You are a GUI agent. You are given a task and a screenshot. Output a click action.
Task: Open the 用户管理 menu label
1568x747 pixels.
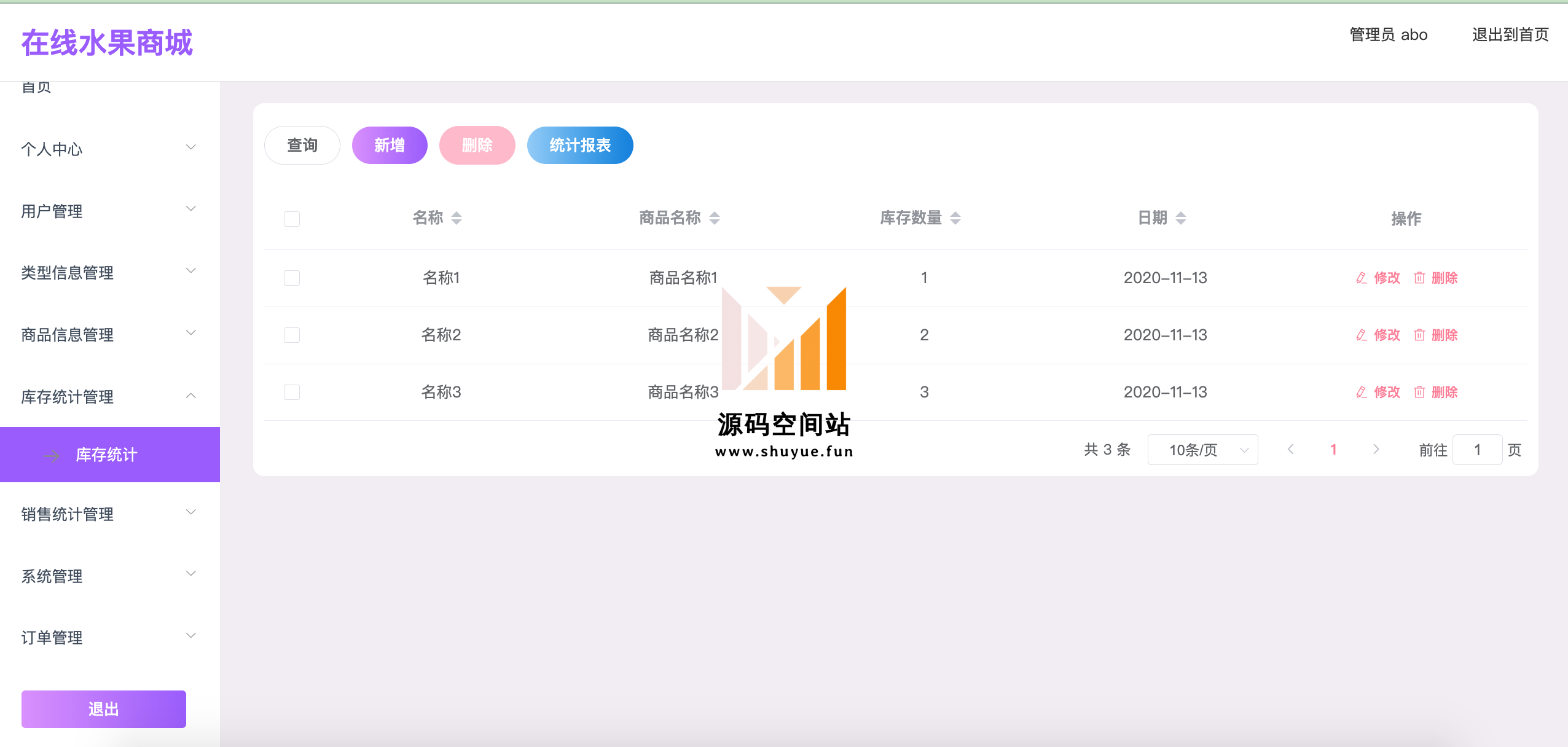(52, 211)
